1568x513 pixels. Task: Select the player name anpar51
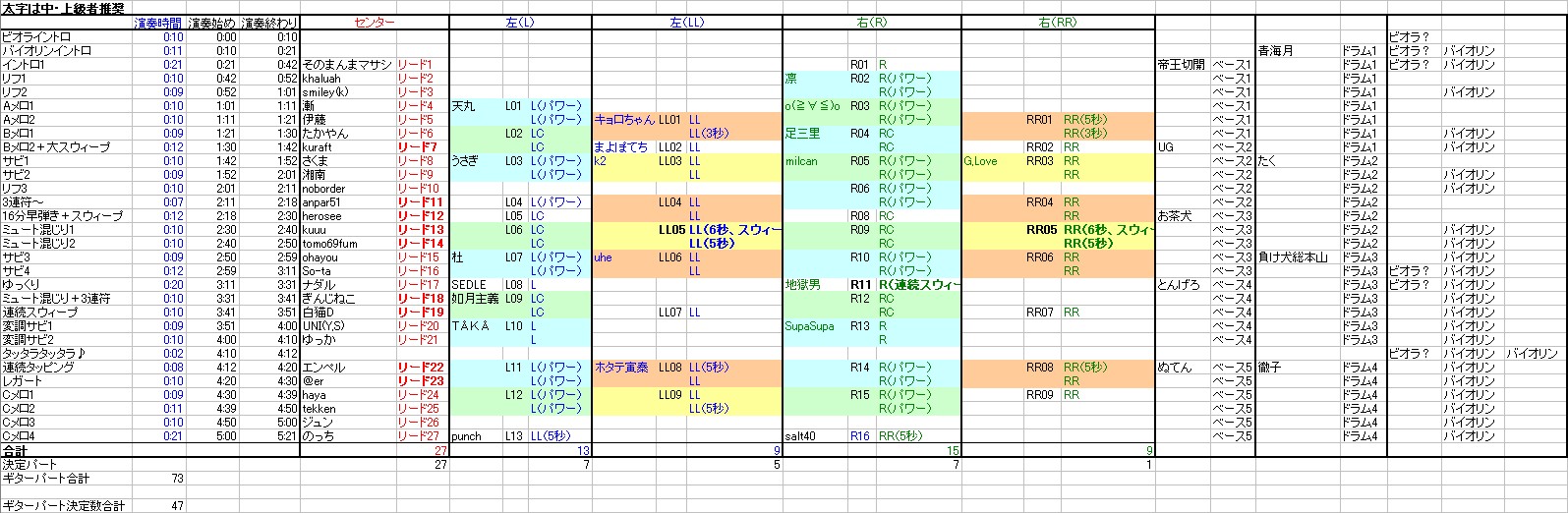347,201
